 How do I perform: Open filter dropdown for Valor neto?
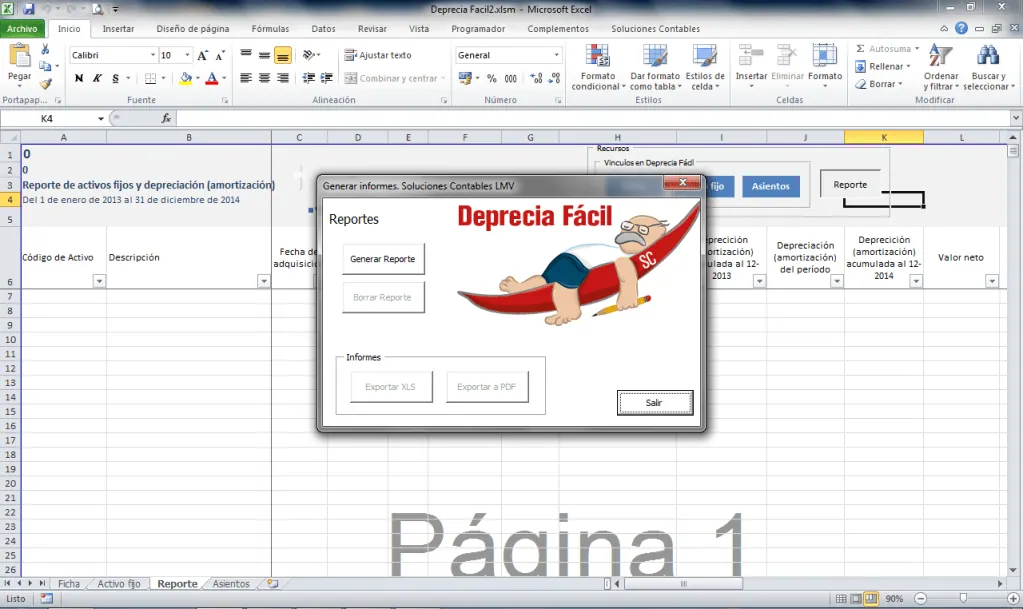click(992, 281)
